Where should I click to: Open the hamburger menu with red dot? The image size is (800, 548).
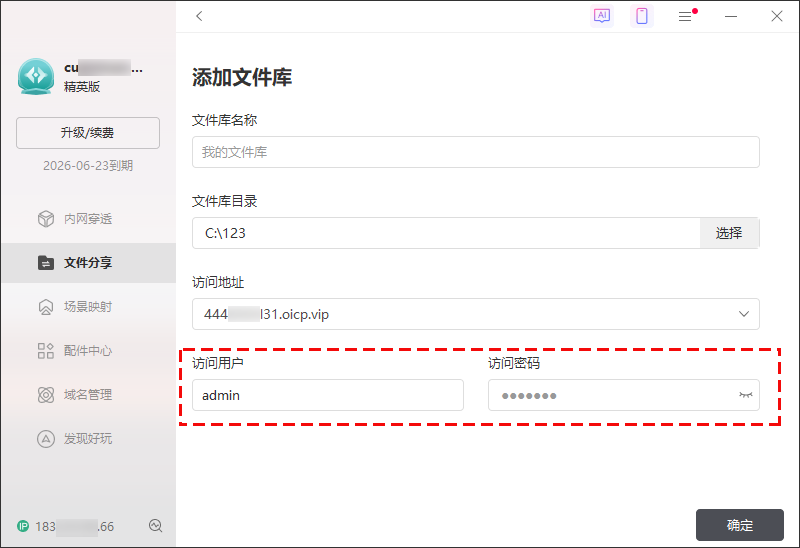685,16
